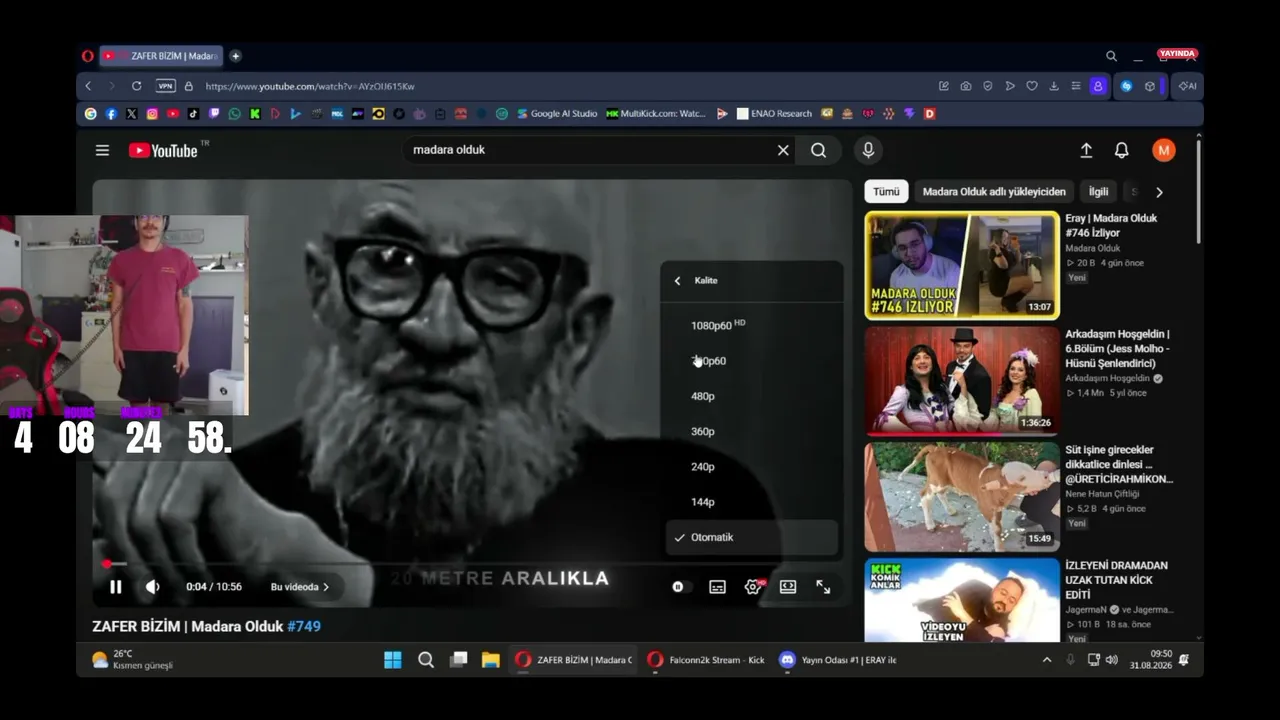
Task: Open the 'Google AI Studio' bookmark
Action: pos(557,114)
